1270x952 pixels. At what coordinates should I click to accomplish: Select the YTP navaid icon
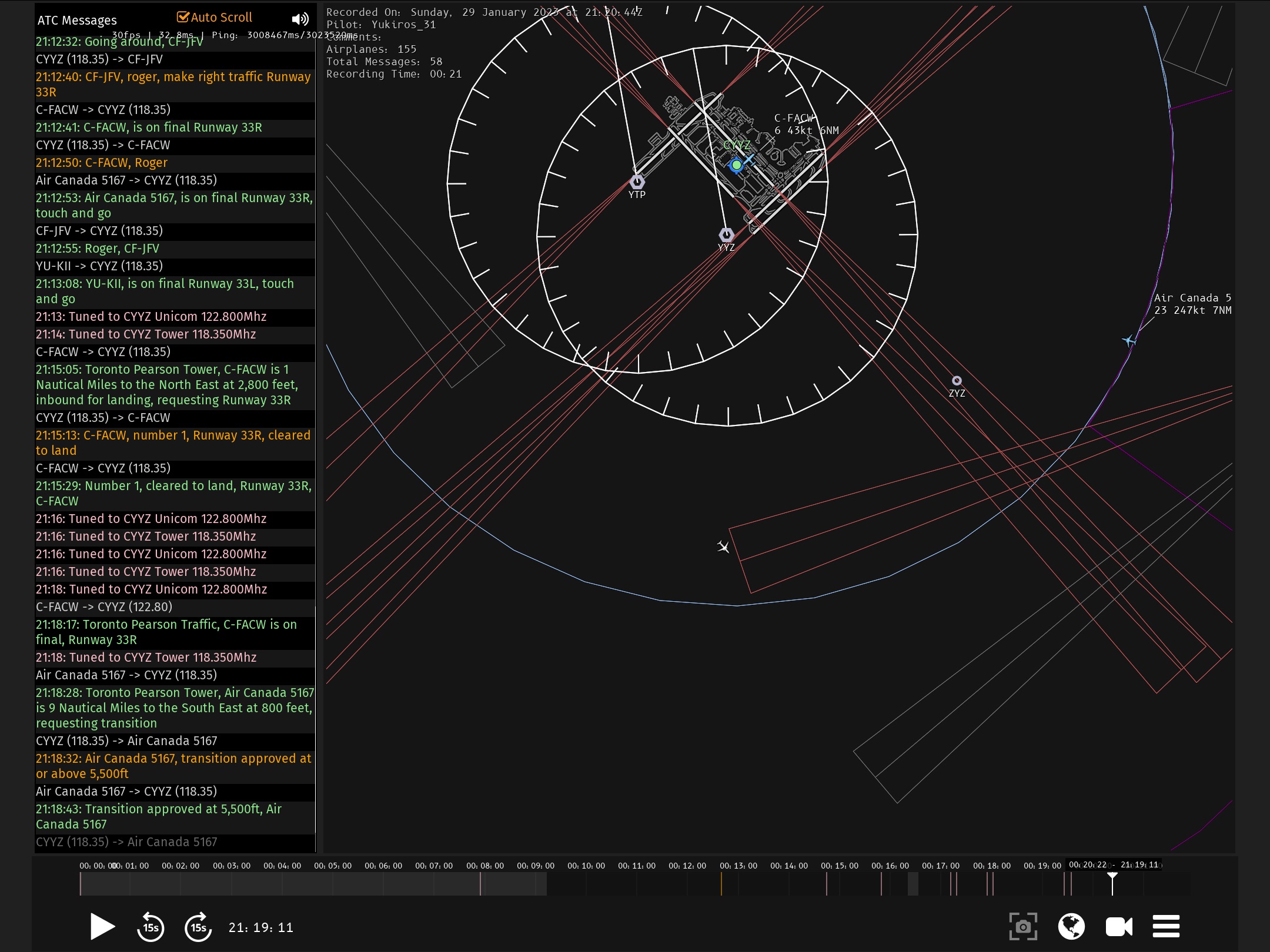click(x=637, y=181)
